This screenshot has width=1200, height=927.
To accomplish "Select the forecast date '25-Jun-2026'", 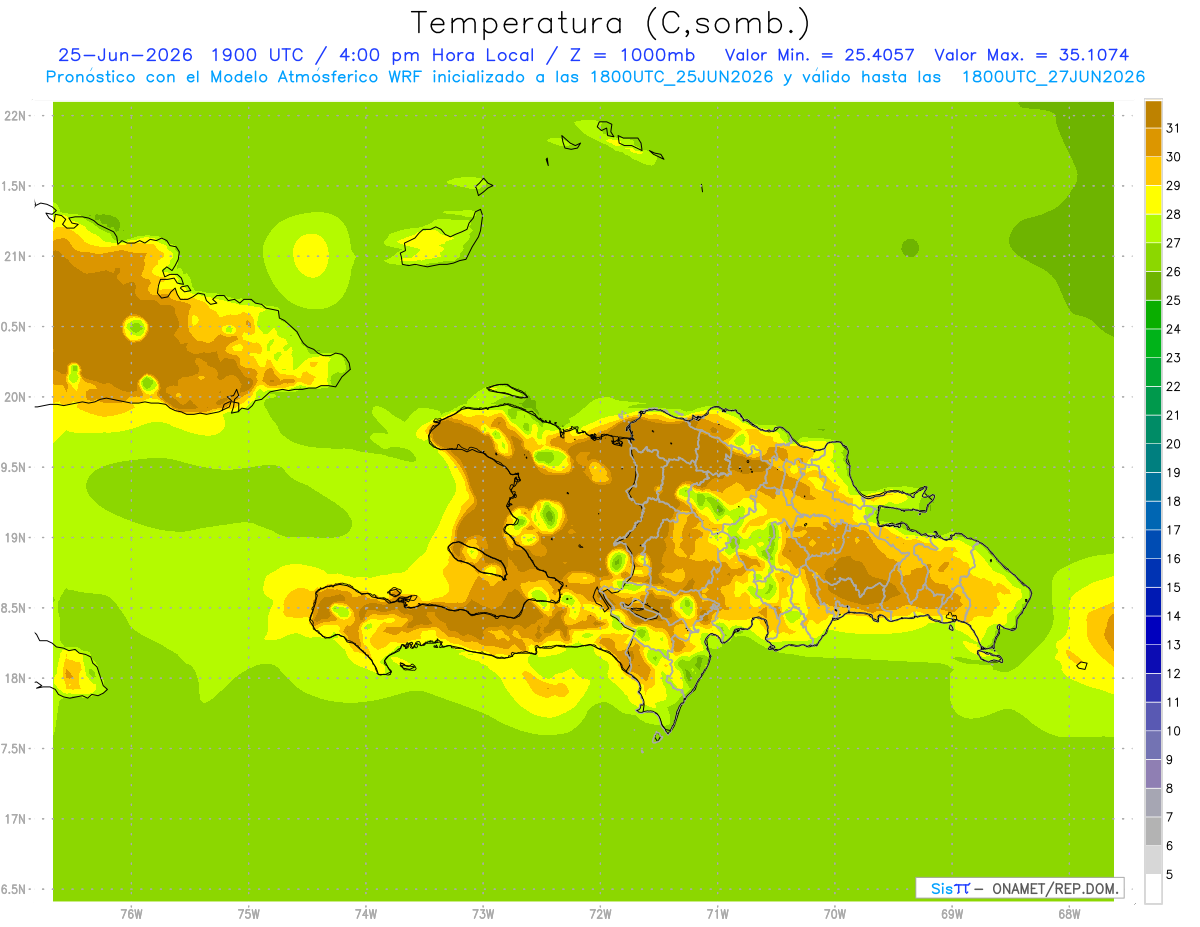I will (126, 55).
